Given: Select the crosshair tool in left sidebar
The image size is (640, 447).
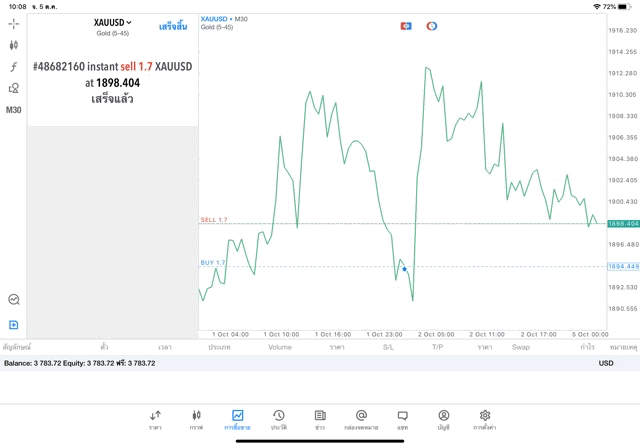Looking at the screenshot, I should [x=14, y=24].
